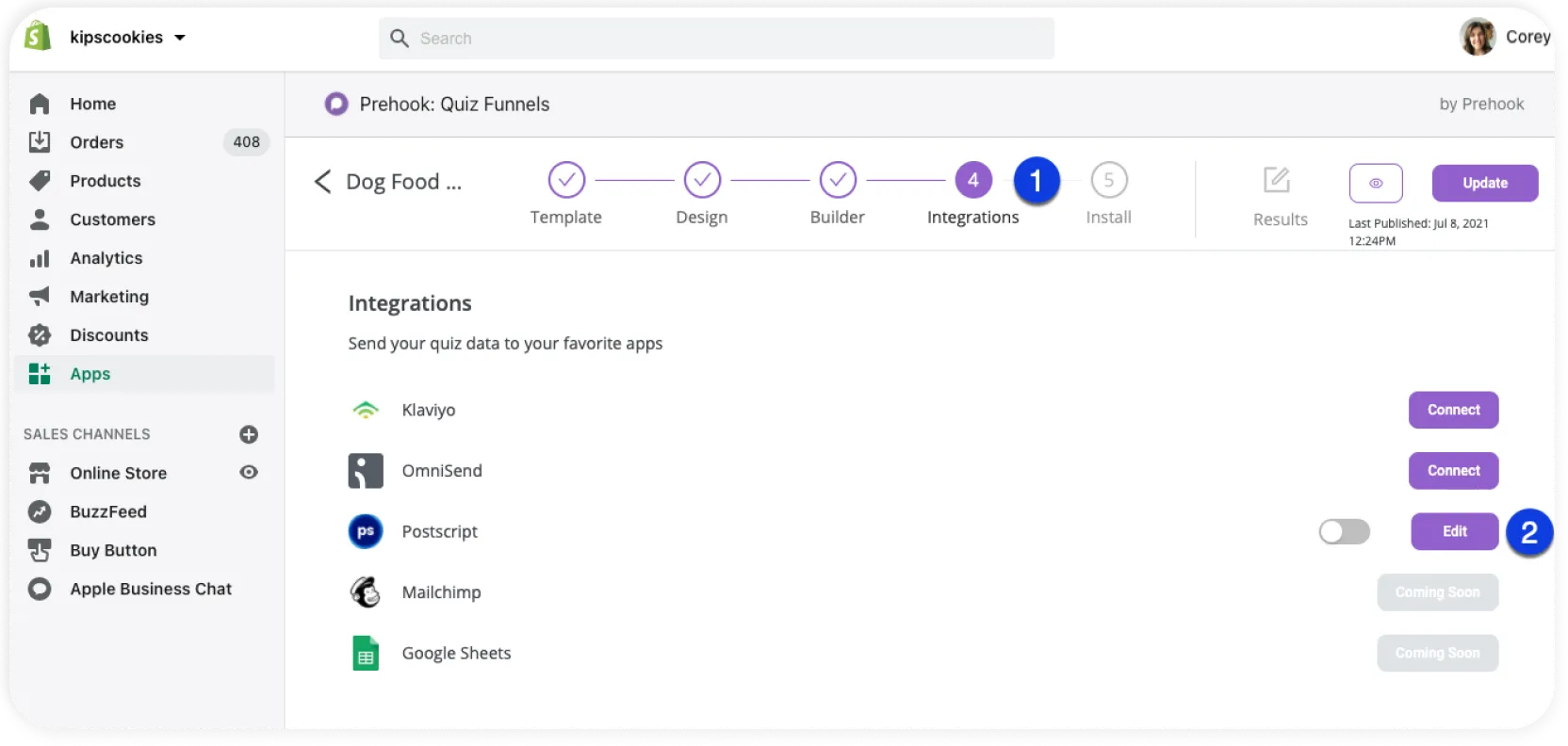This screenshot has width=1568, height=746.
Task: Click the Shopify bag logo
Action: coord(38,37)
